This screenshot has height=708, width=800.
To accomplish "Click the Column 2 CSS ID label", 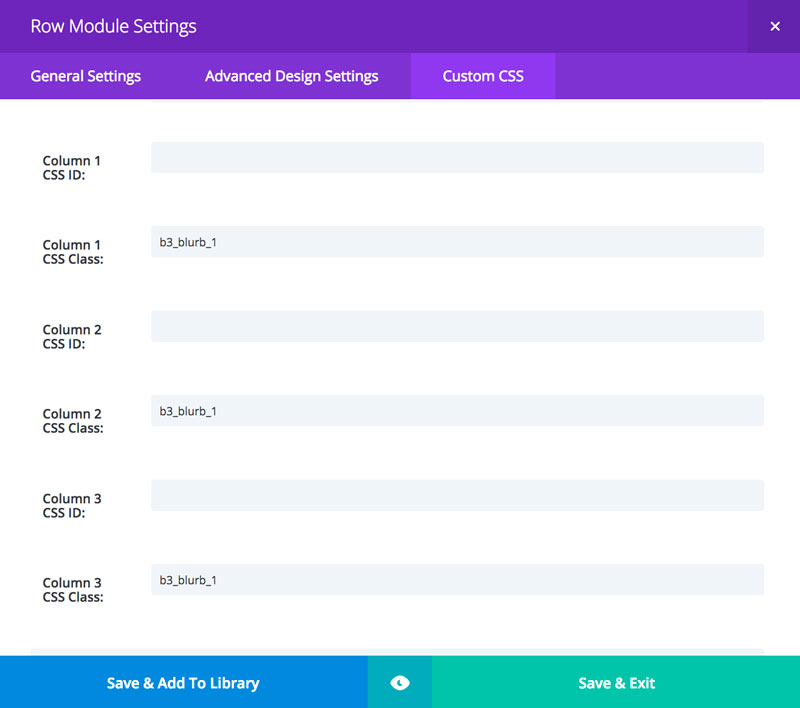I will click(71, 336).
